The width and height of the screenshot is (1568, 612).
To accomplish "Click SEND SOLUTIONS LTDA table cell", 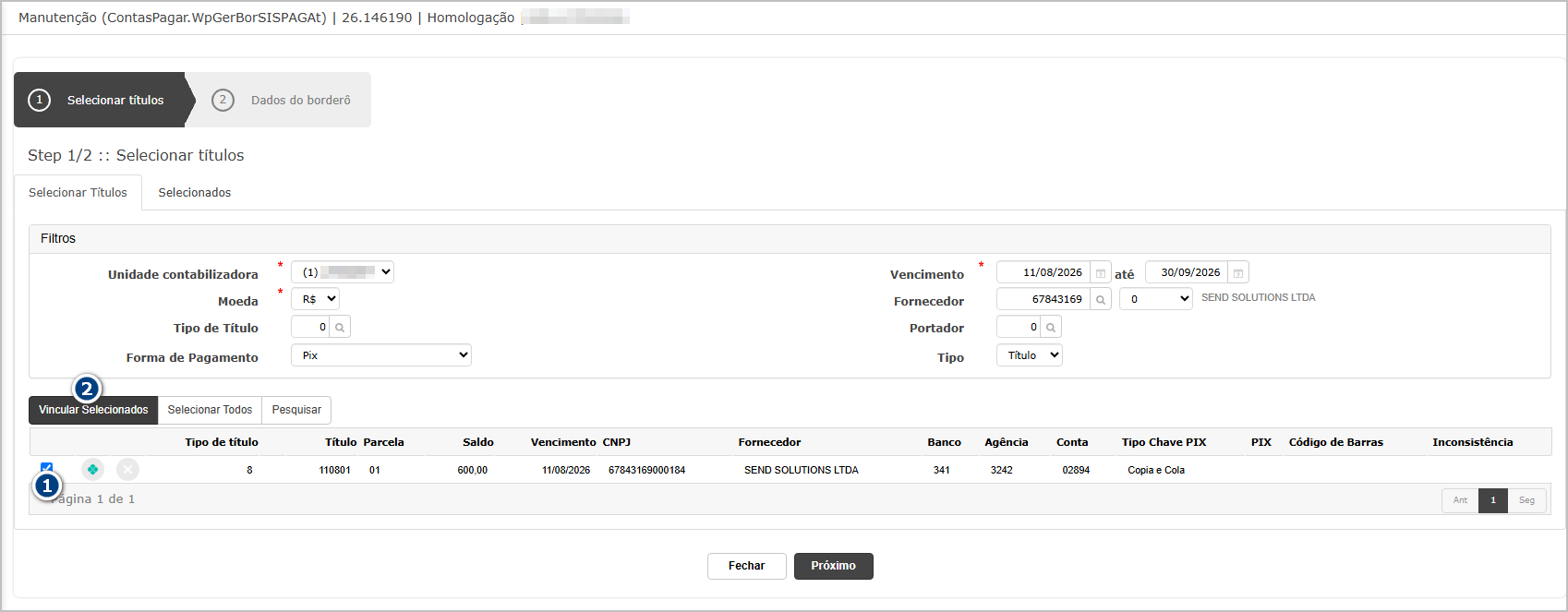I will click(x=802, y=470).
